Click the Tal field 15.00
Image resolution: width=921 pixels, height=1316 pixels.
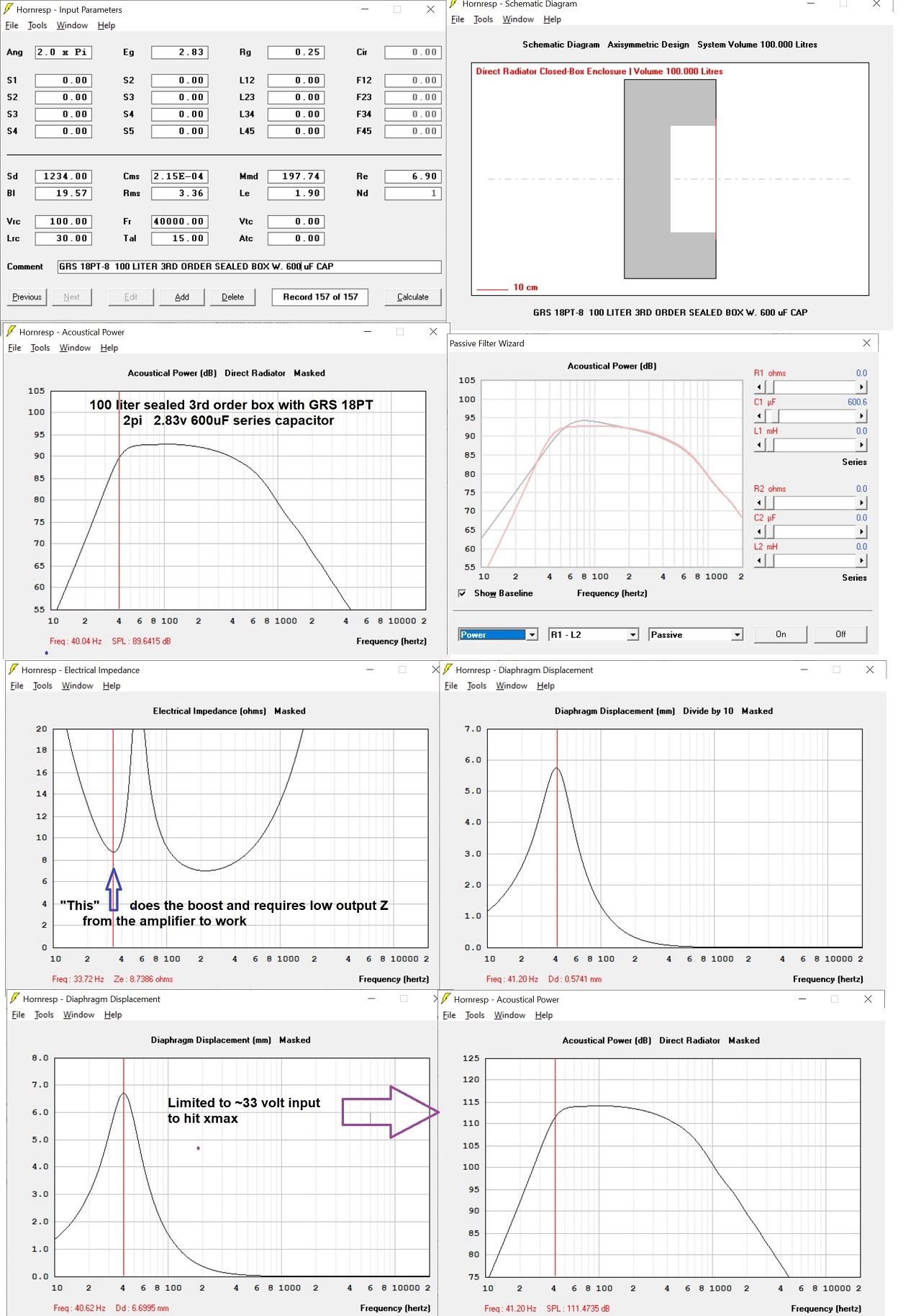(x=180, y=238)
